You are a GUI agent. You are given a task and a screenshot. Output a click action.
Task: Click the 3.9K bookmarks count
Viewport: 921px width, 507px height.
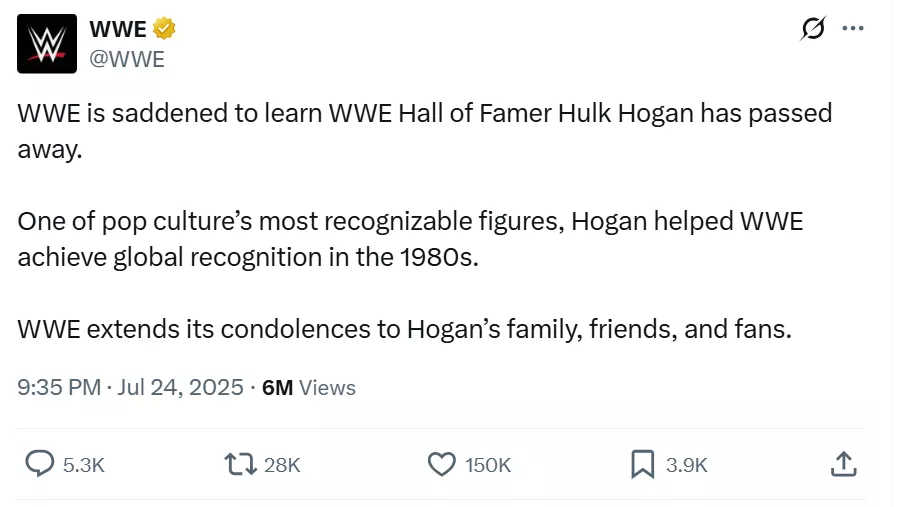686,465
